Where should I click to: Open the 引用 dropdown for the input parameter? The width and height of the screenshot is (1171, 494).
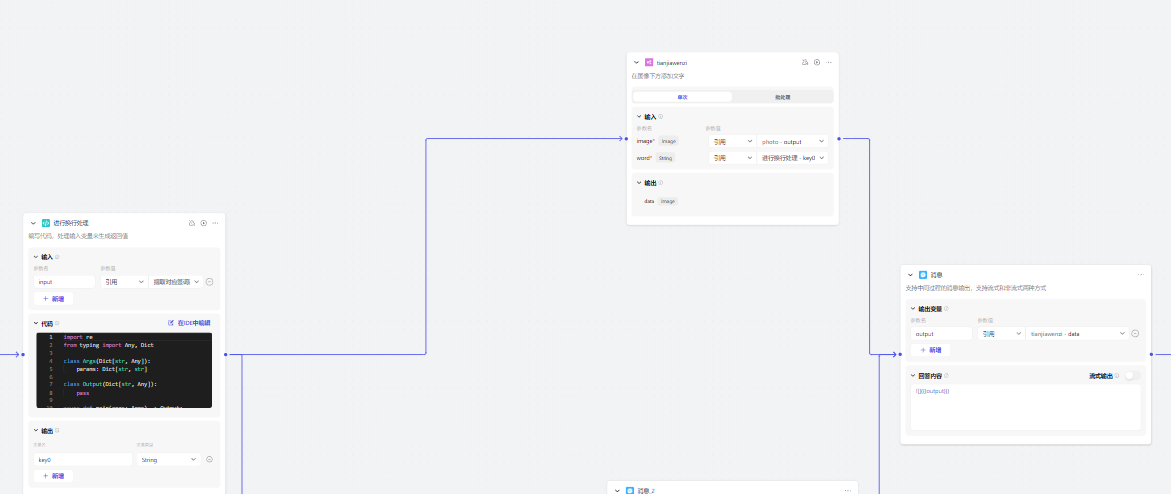point(123,282)
